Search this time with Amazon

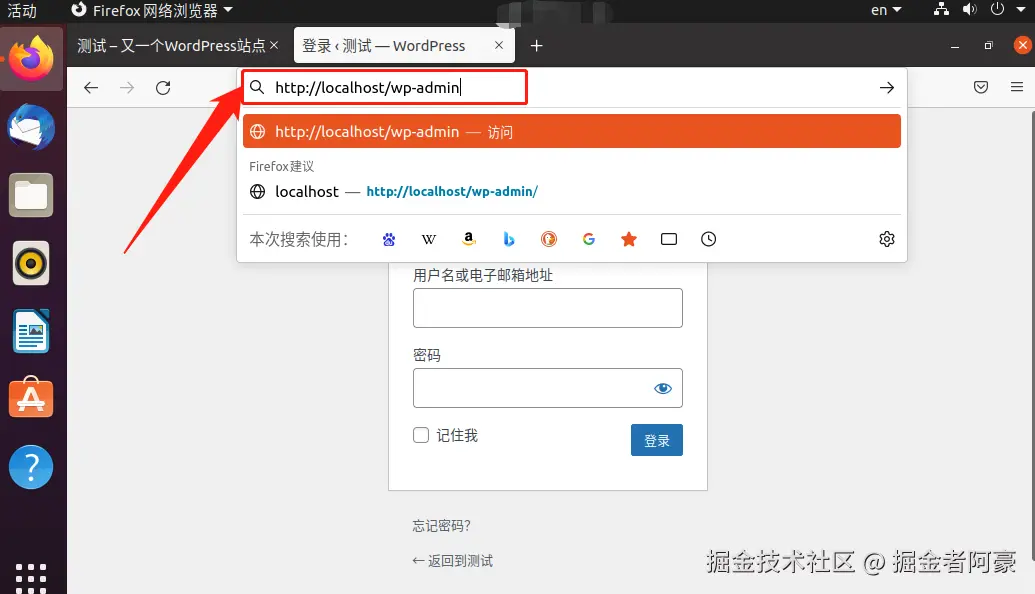tap(469, 239)
